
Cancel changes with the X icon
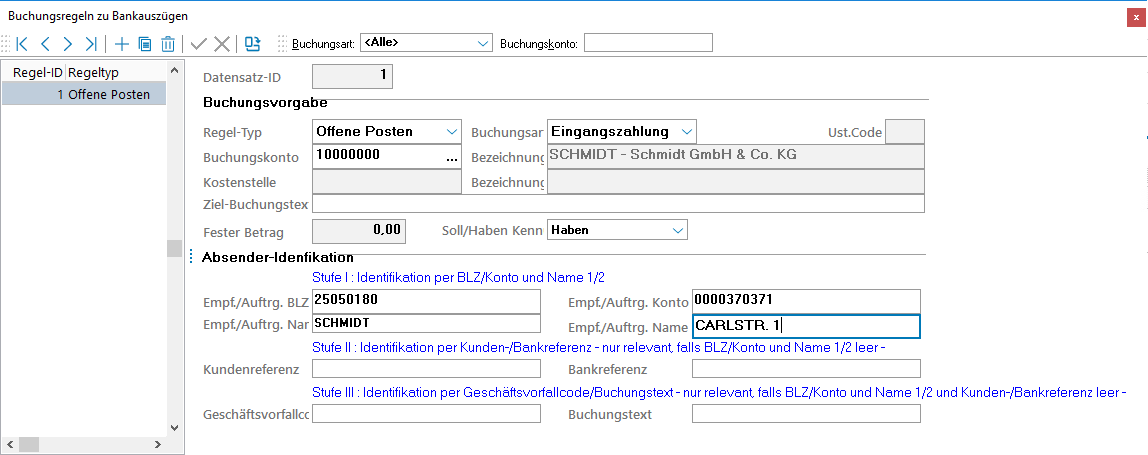point(221,44)
